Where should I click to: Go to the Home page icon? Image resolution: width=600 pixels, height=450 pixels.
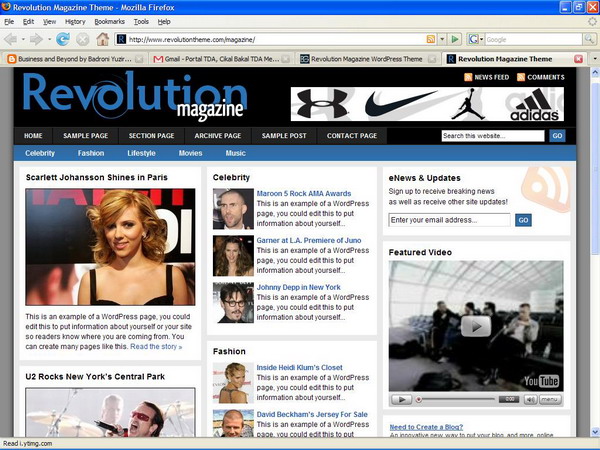pyautogui.click(x=103, y=39)
